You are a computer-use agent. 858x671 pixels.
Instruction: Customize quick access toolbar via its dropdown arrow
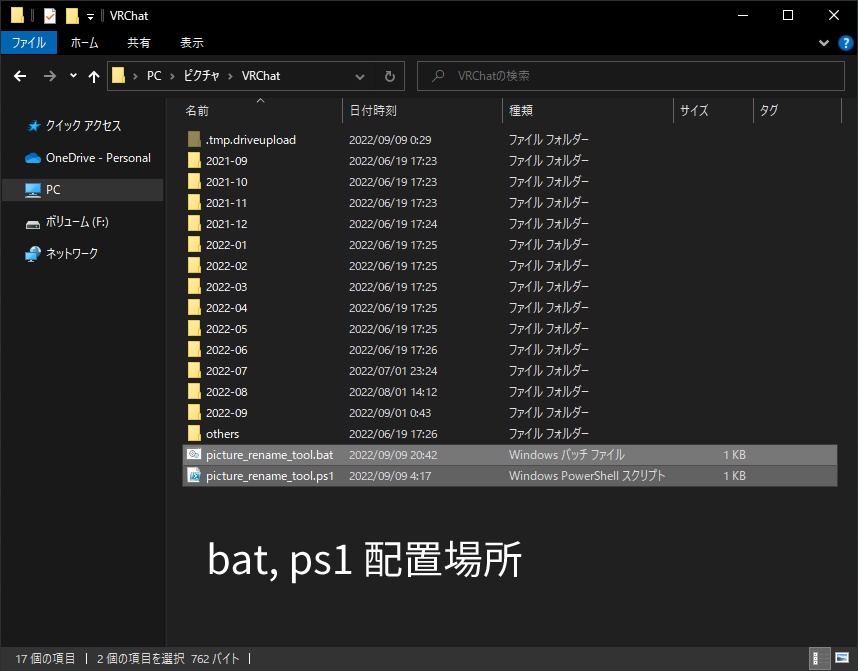89,15
